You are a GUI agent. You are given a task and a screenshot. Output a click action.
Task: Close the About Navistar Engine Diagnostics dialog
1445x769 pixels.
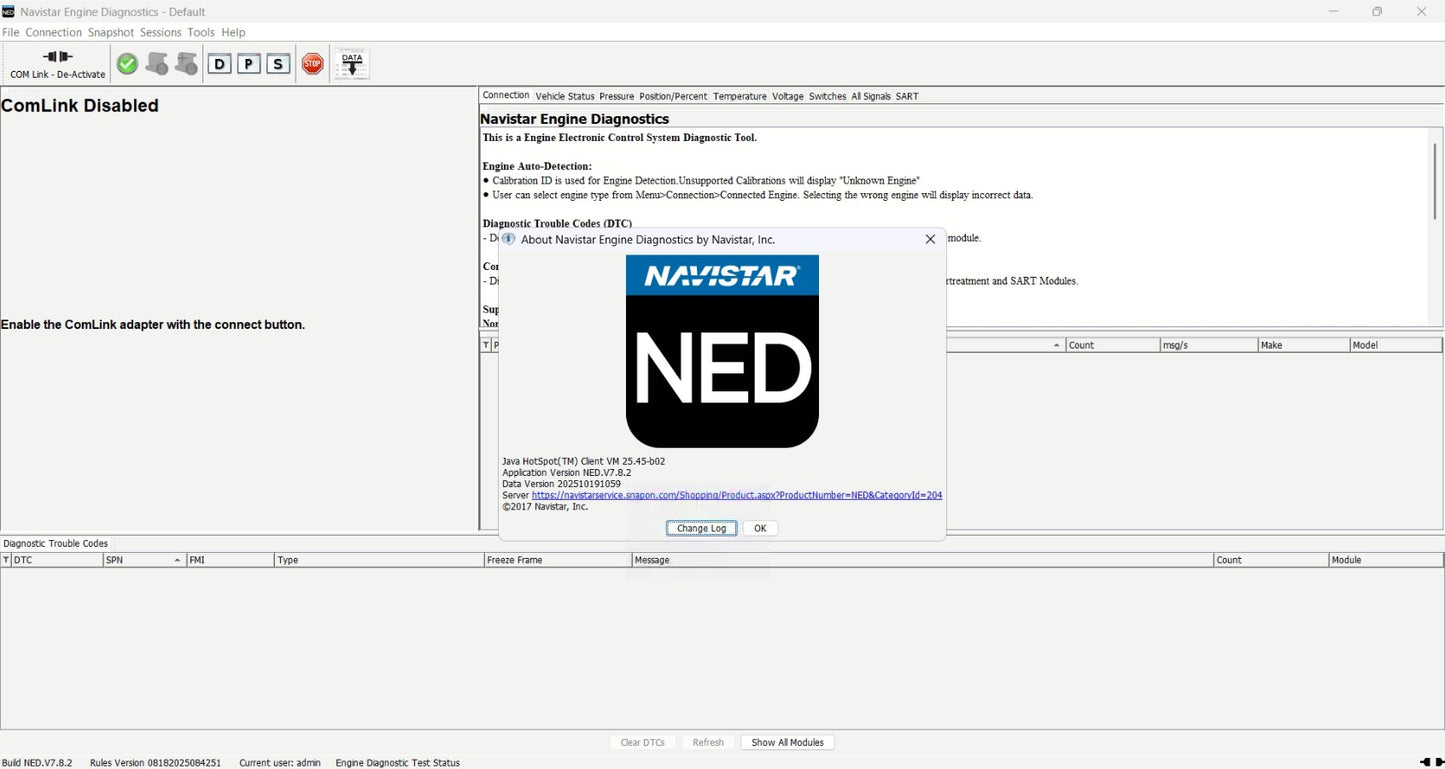[x=930, y=239]
